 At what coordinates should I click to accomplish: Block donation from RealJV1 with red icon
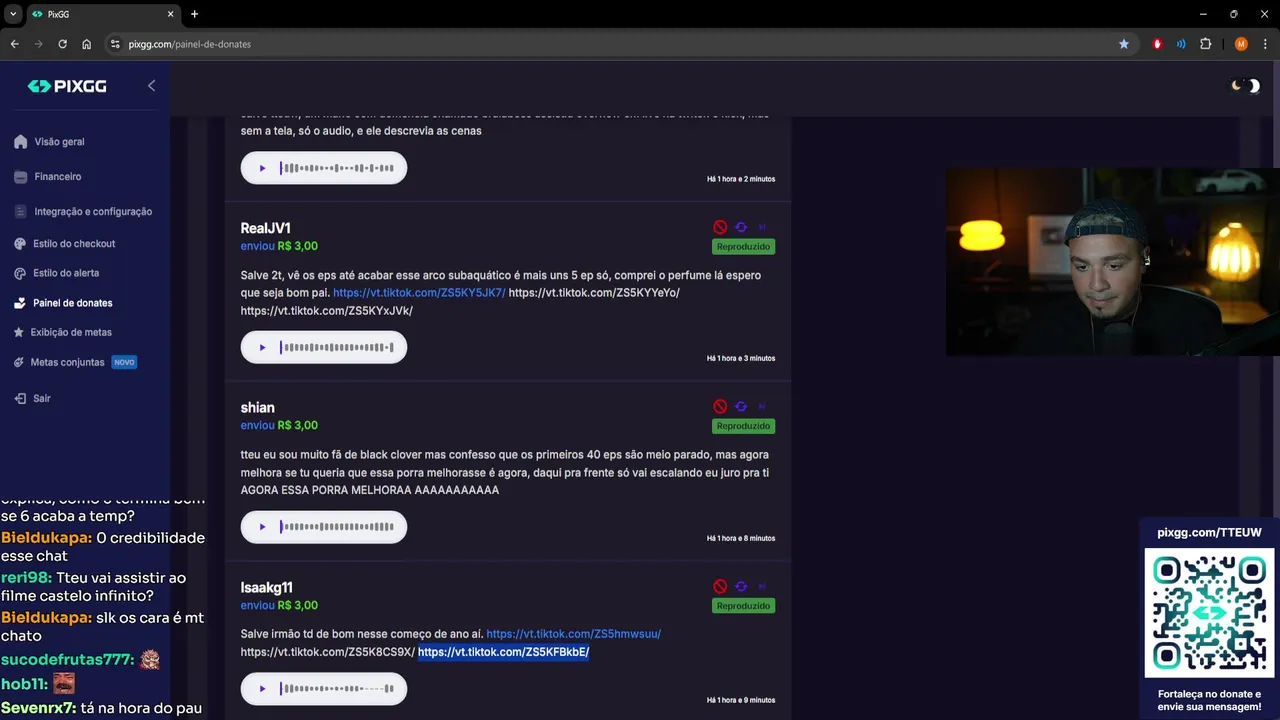pos(720,227)
